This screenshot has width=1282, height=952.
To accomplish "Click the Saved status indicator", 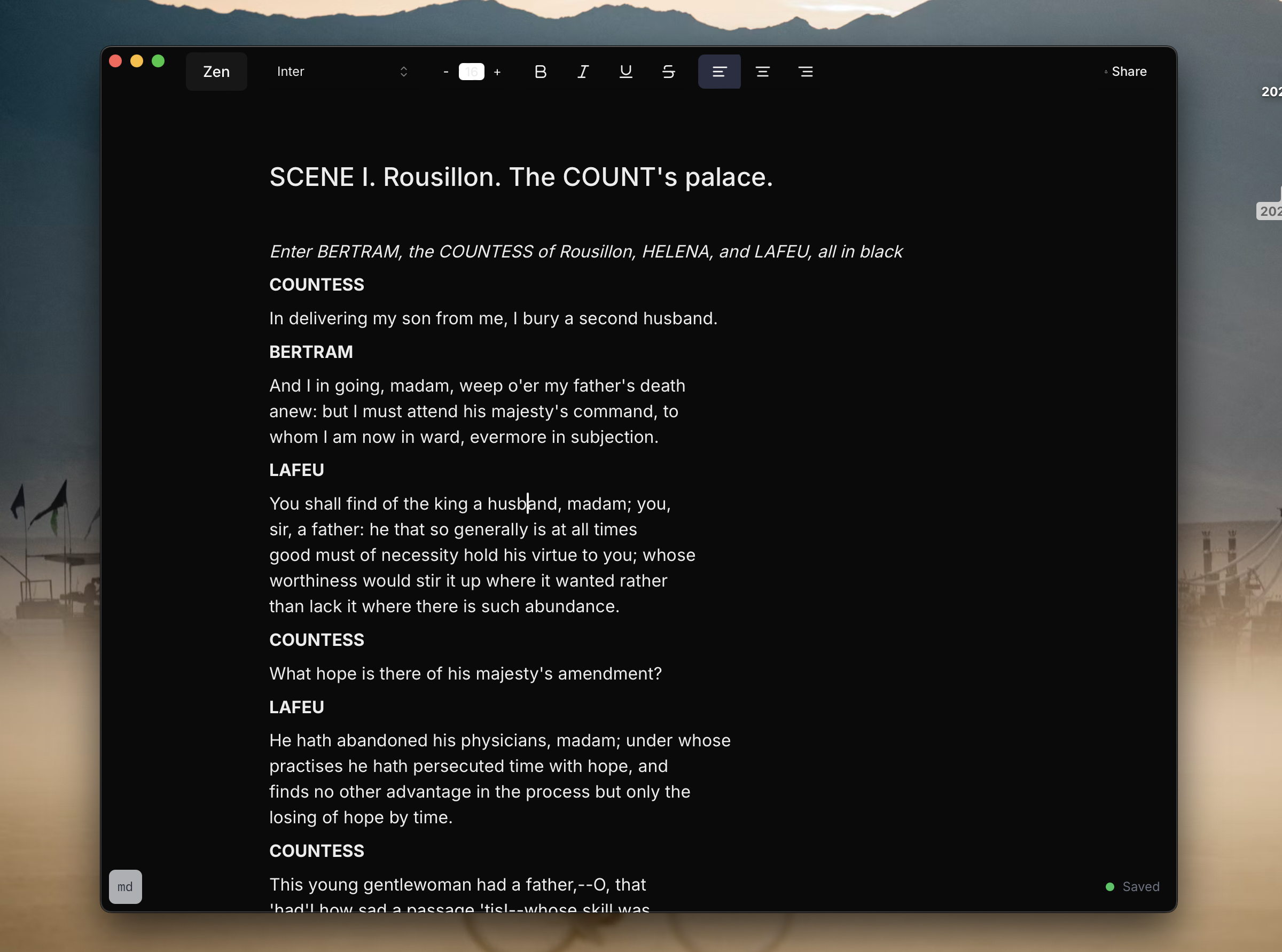I will point(1132,886).
